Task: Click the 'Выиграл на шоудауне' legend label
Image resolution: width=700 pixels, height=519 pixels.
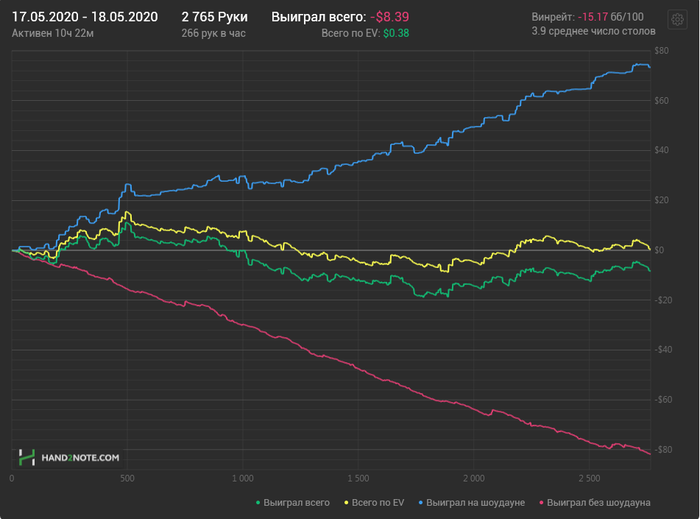Action: click(475, 503)
